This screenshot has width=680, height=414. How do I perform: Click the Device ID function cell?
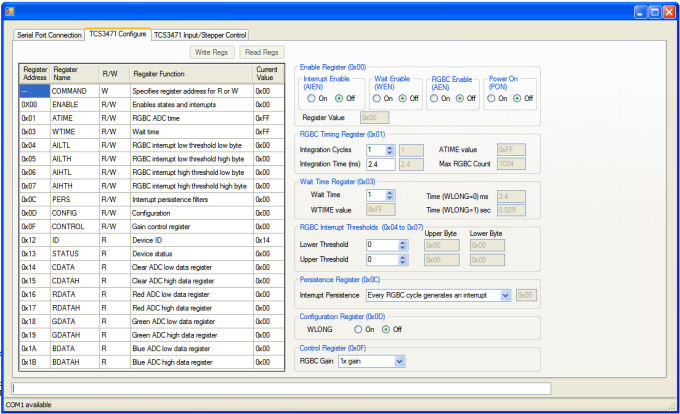click(192, 240)
